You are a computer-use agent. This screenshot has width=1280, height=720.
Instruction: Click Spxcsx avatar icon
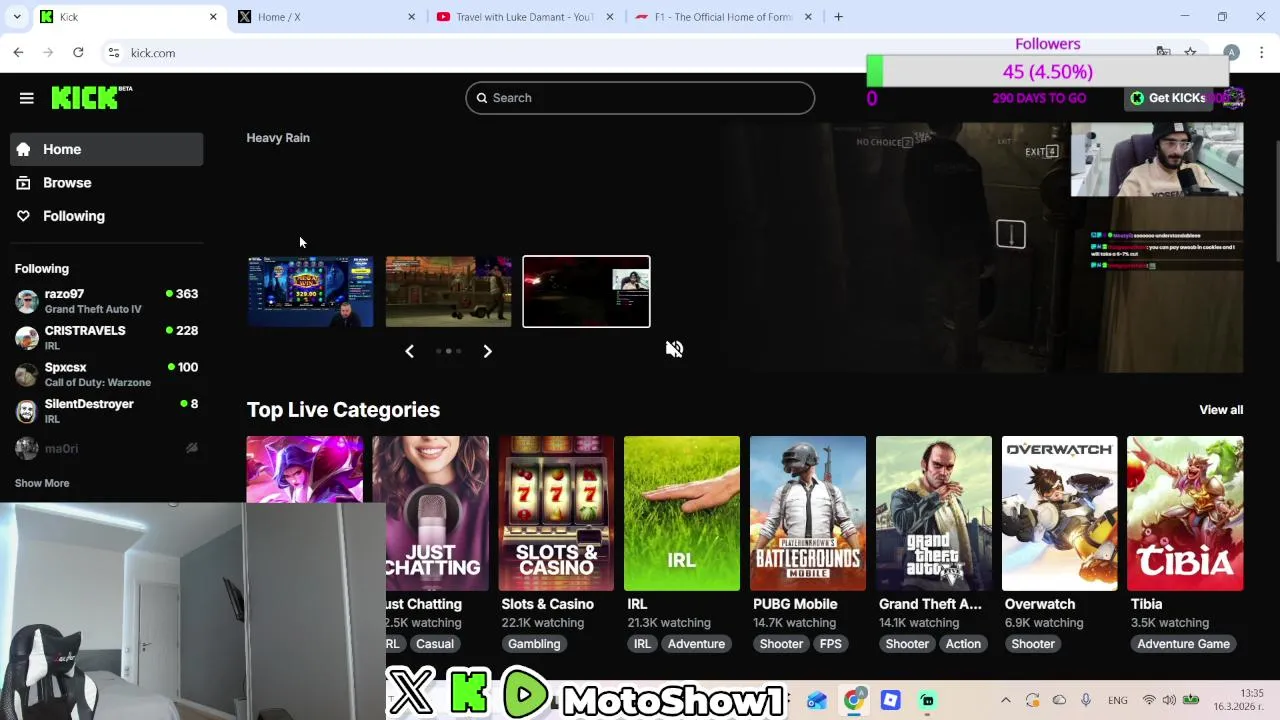click(27, 374)
